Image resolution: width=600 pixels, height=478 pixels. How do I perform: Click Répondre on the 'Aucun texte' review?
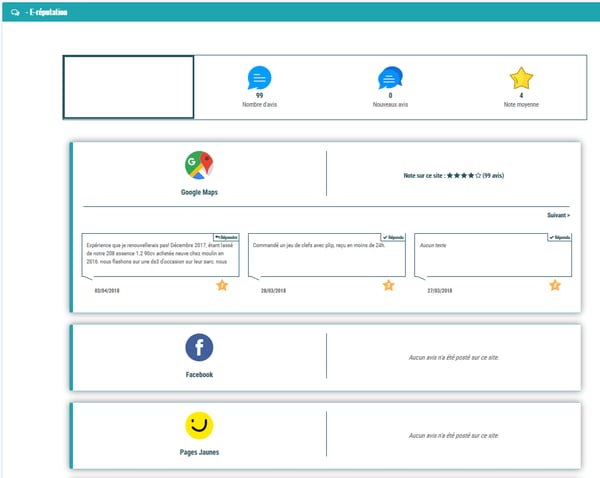coord(558,237)
